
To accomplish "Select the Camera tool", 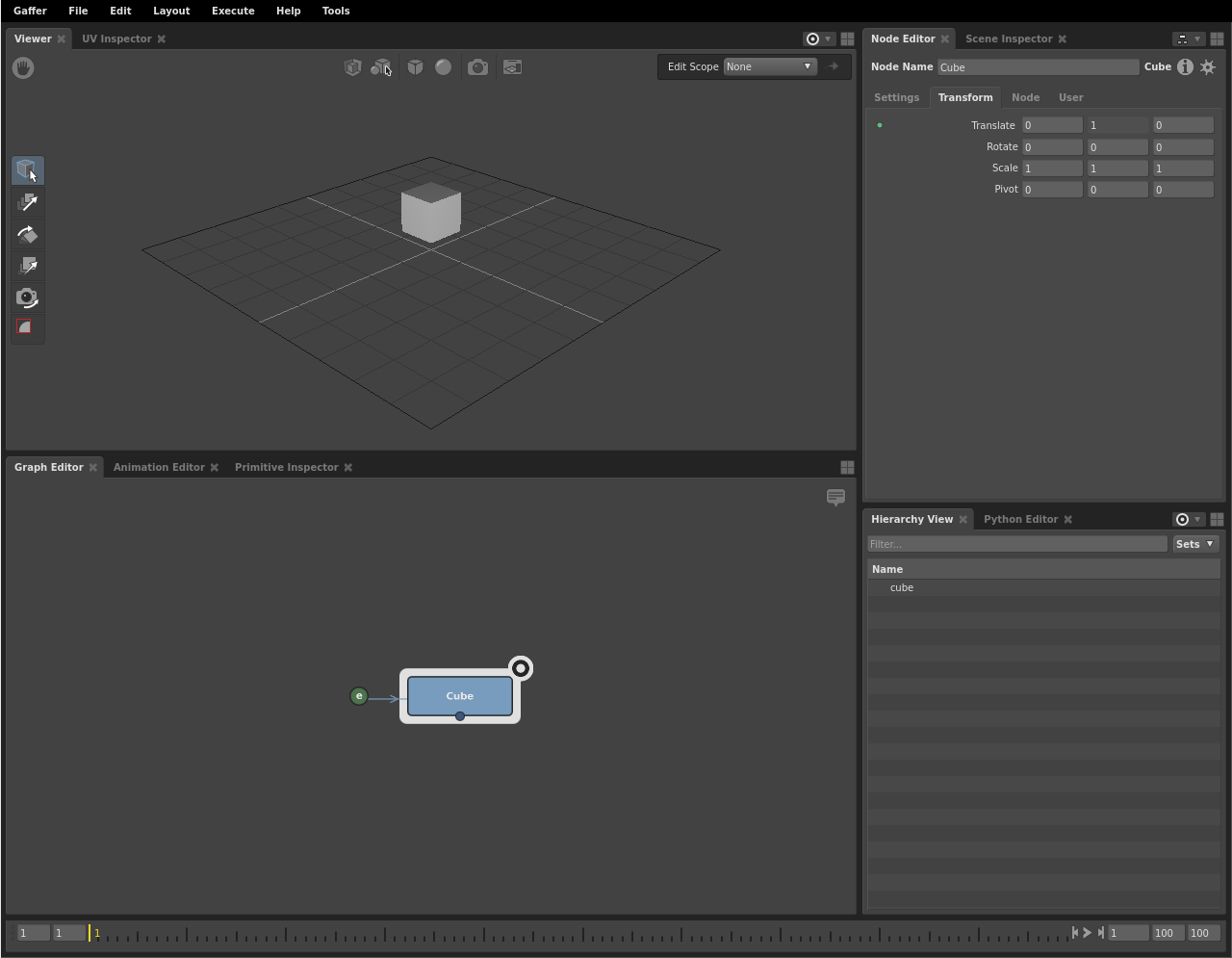I will tap(27, 298).
